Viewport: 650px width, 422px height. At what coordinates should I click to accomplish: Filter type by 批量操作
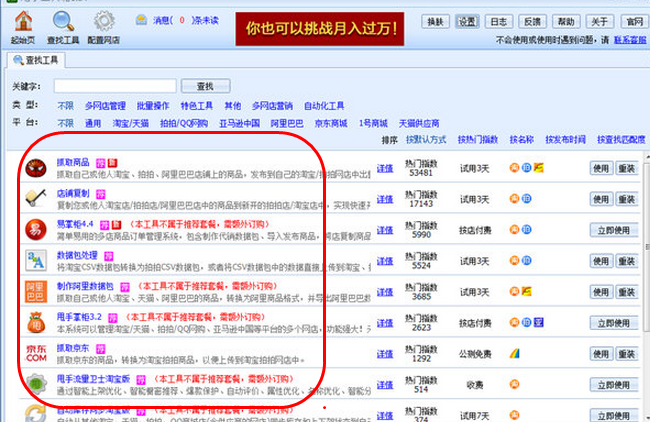[153, 106]
